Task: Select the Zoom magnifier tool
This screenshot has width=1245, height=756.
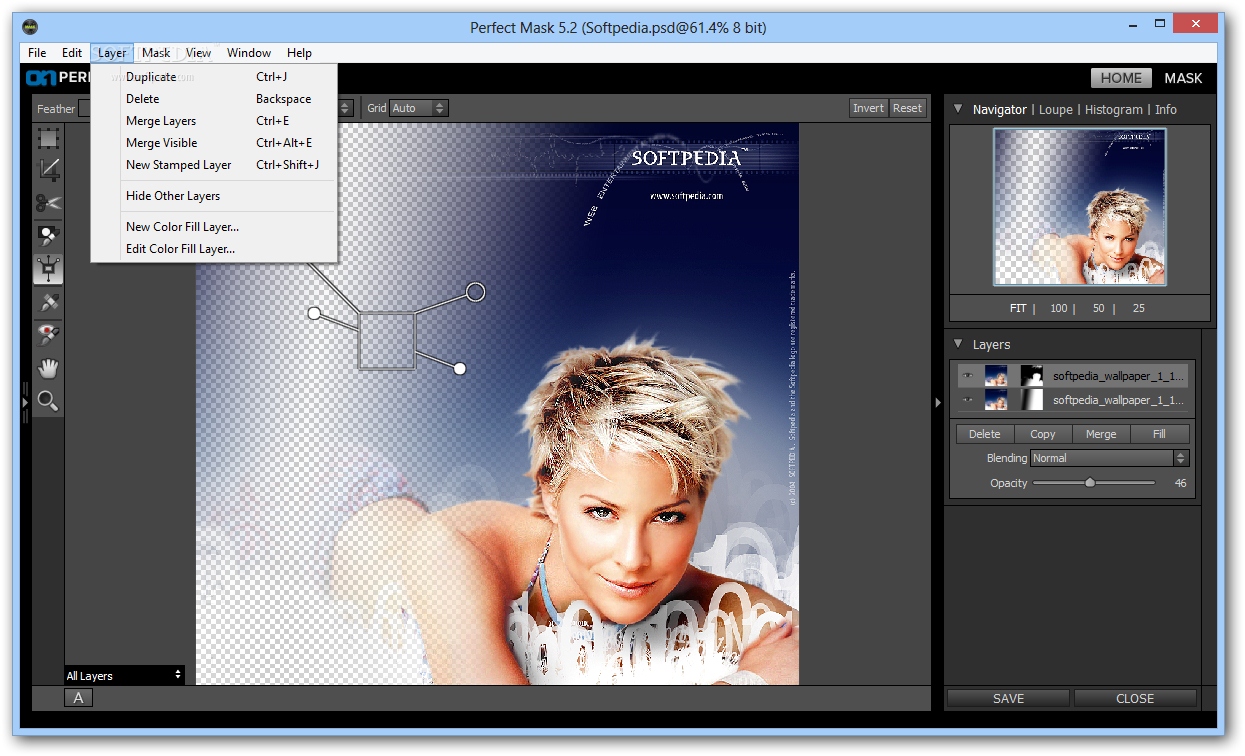Action: point(48,401)
